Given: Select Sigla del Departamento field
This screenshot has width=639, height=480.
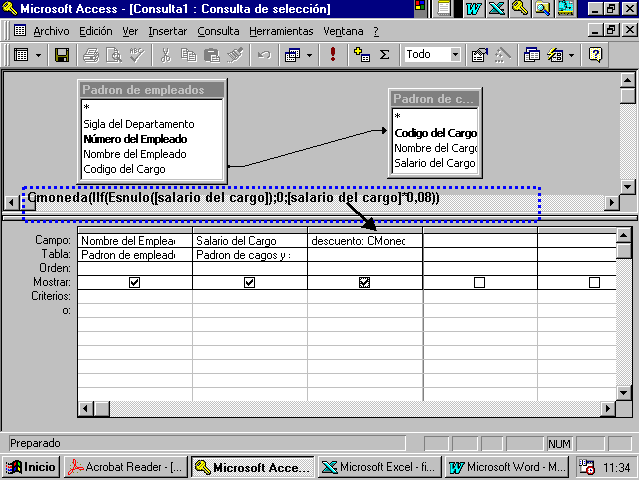Looking at the screenshot, I should point(139,124).
